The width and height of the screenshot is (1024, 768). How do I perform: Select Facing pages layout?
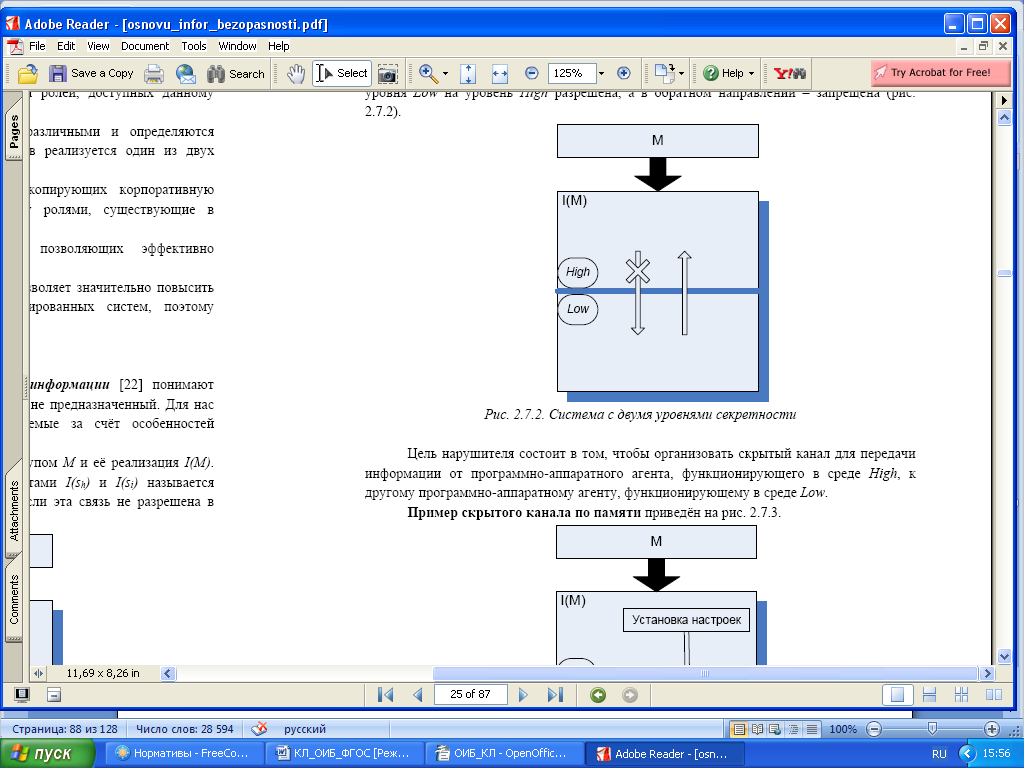pyautogui.click(x=993, y=695)
